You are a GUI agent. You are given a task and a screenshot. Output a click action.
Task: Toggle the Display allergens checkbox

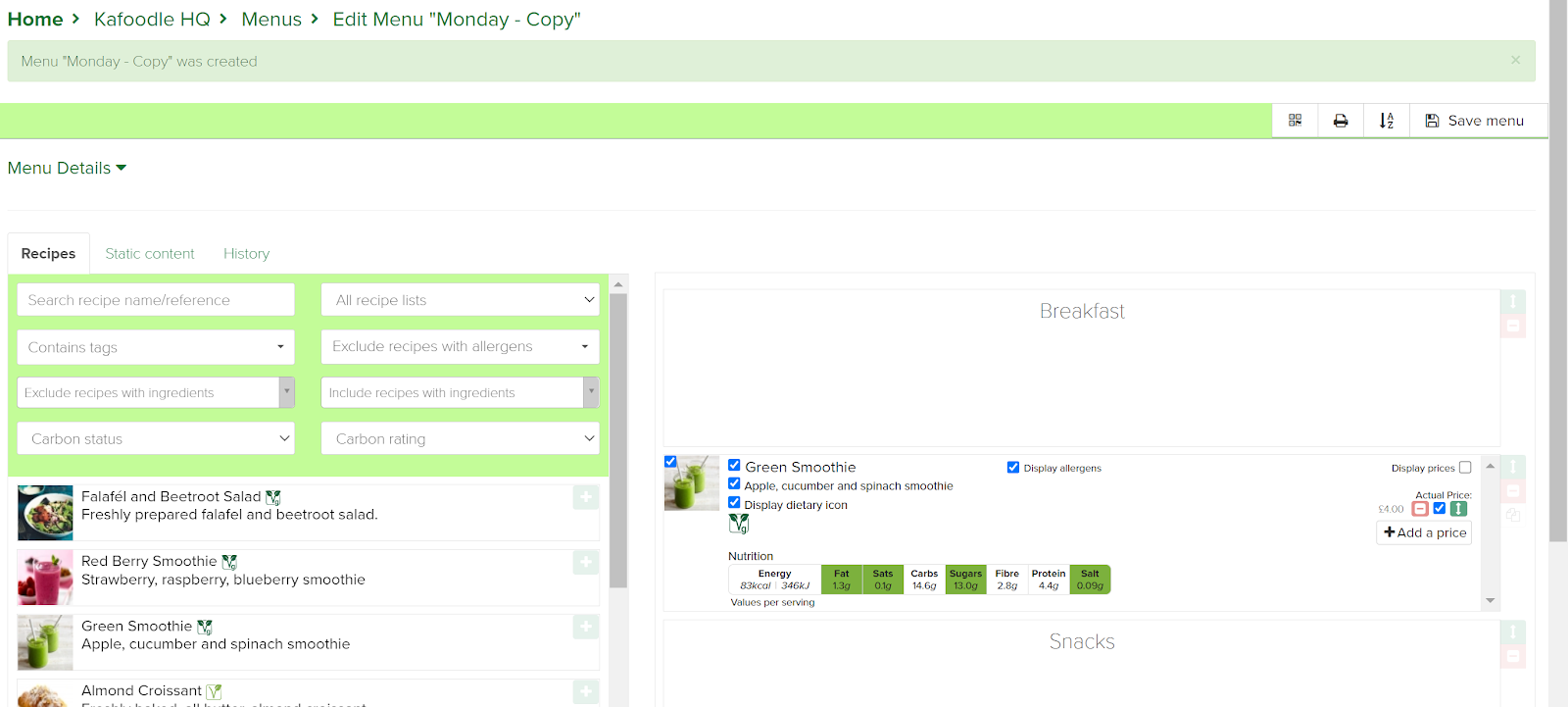[x=1013, y=468]
